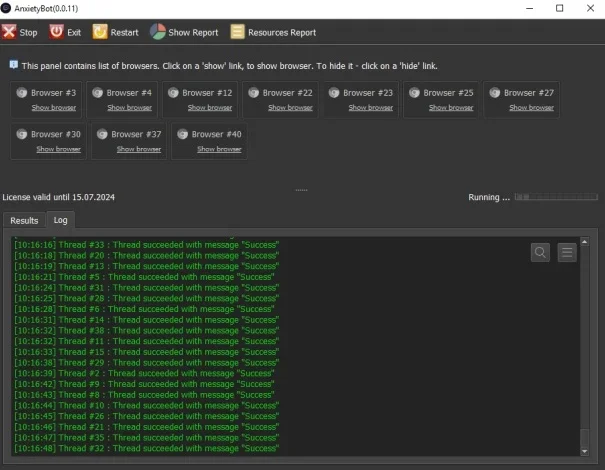Select log line for Thread #38
Viewport: 605px width, 470px height.
147,331
